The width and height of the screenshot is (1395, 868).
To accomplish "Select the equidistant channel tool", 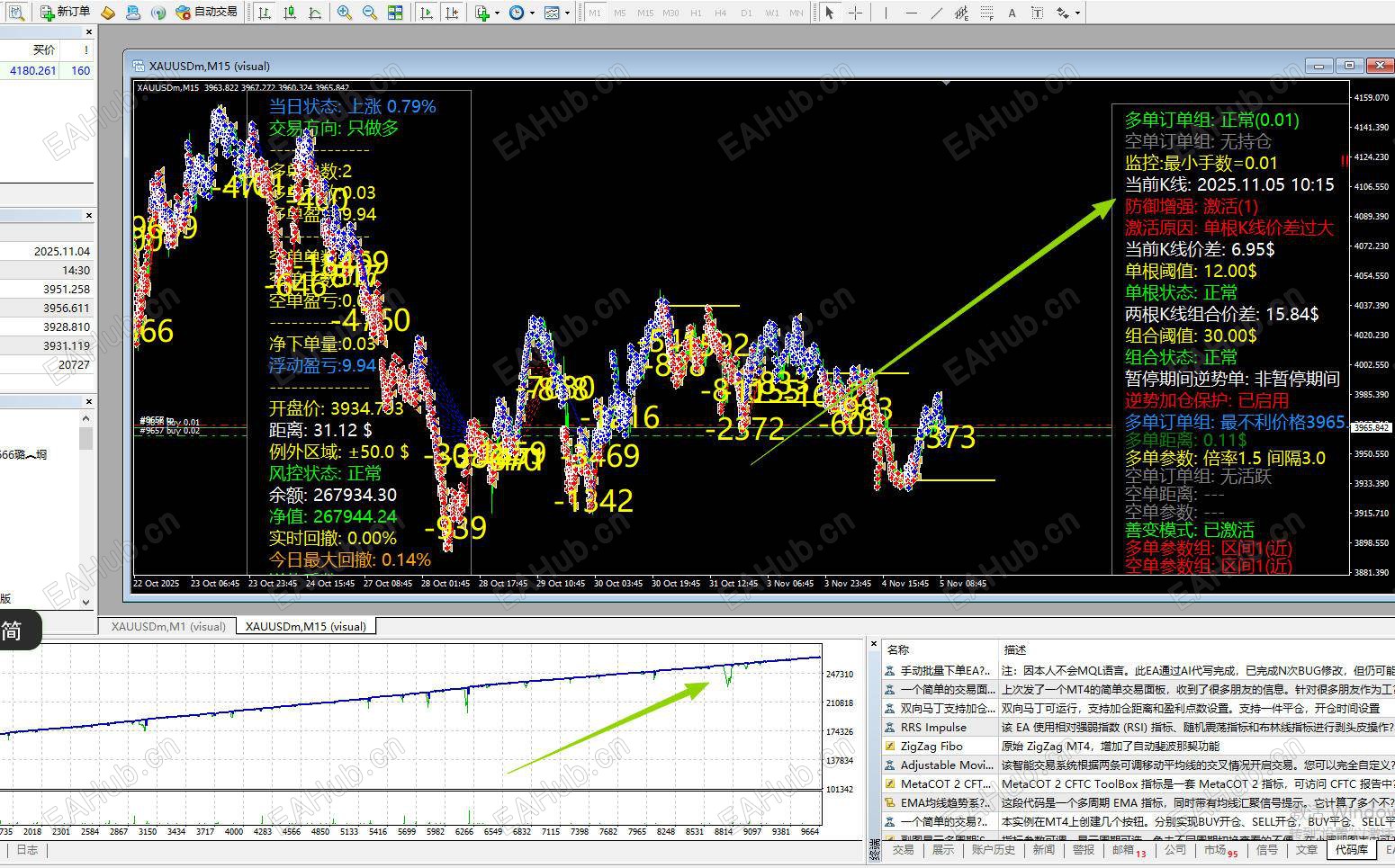I will coord(962,13).
